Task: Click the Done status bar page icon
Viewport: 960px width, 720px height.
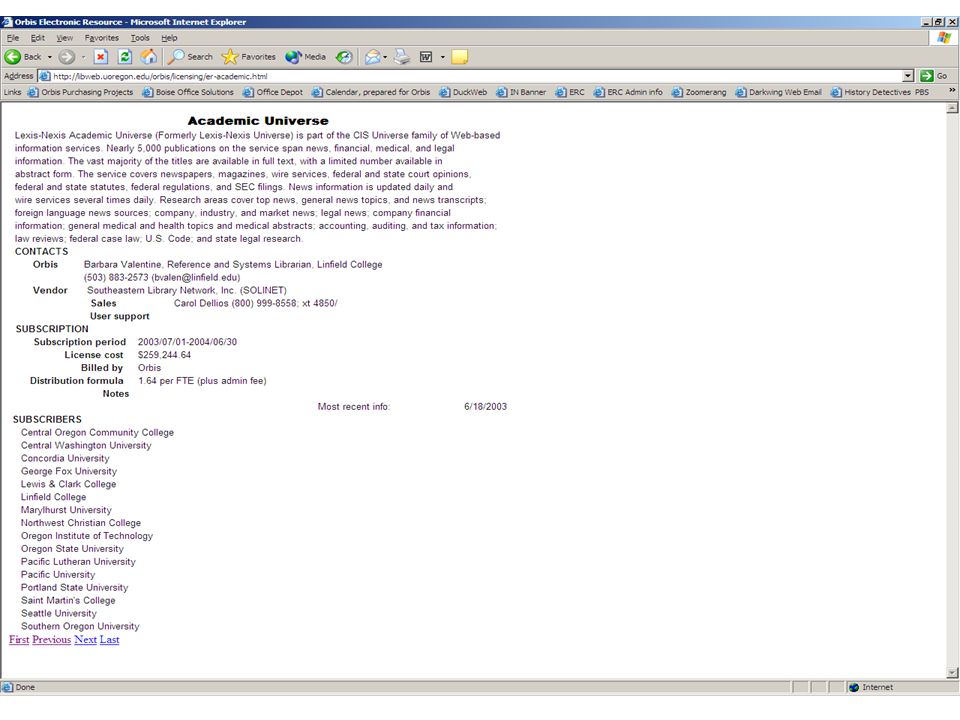Action: [x=7, y=687]
